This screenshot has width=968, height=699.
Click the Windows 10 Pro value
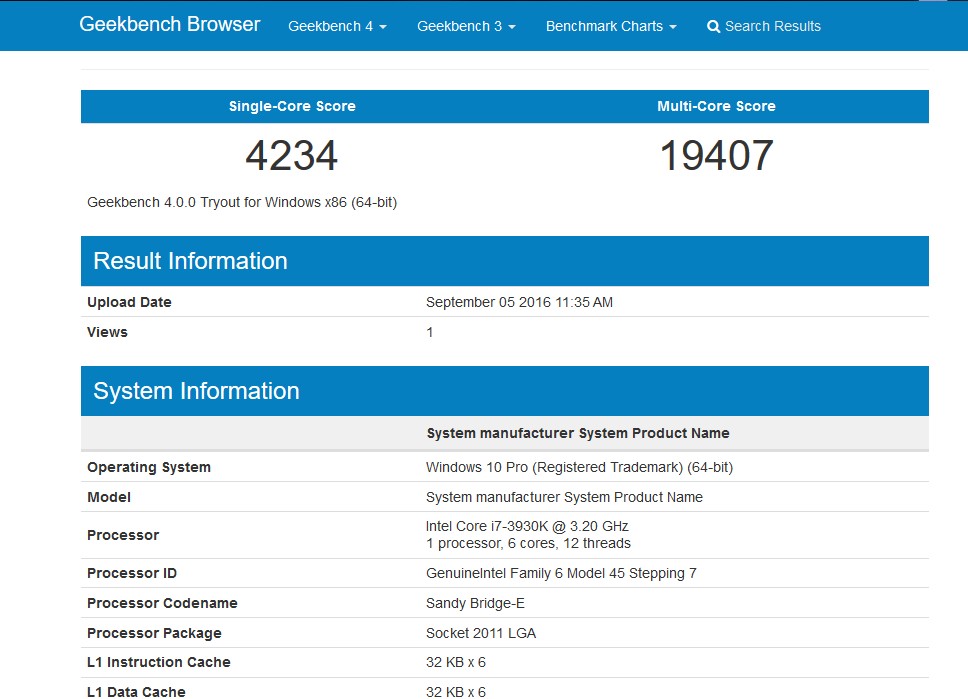[x=579, y=467]
